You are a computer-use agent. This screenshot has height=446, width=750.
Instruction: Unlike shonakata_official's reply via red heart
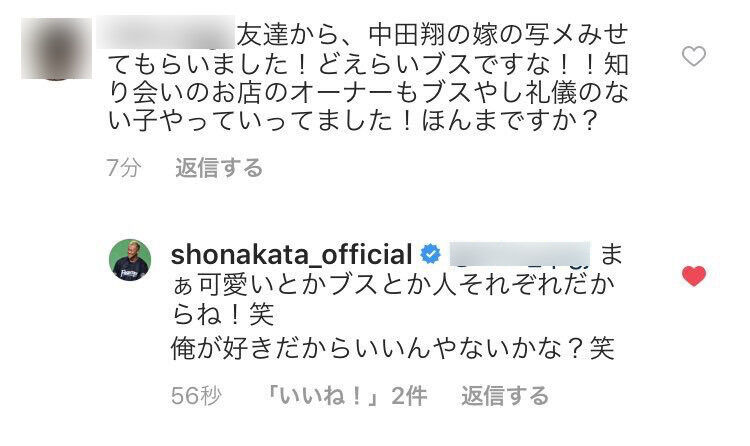click(694, 276)
